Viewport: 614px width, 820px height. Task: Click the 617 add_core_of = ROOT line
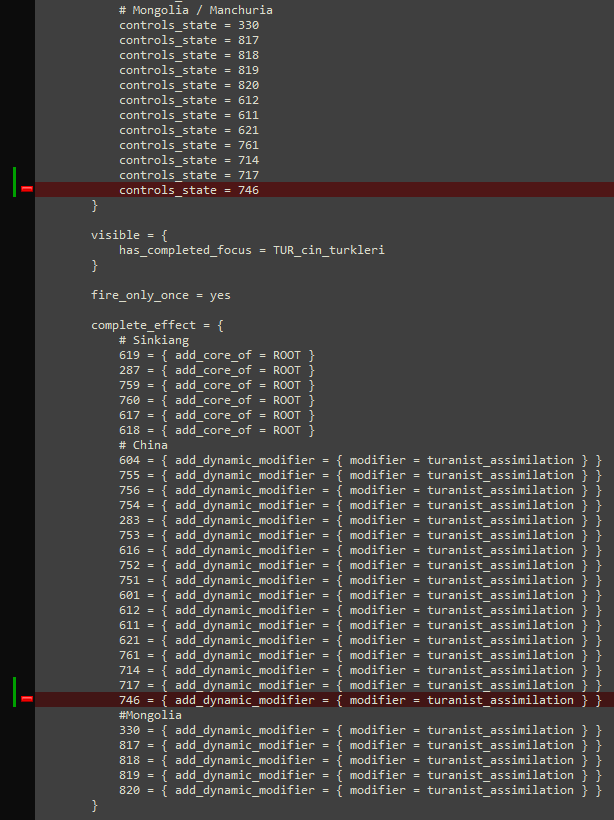click(217, 415)
